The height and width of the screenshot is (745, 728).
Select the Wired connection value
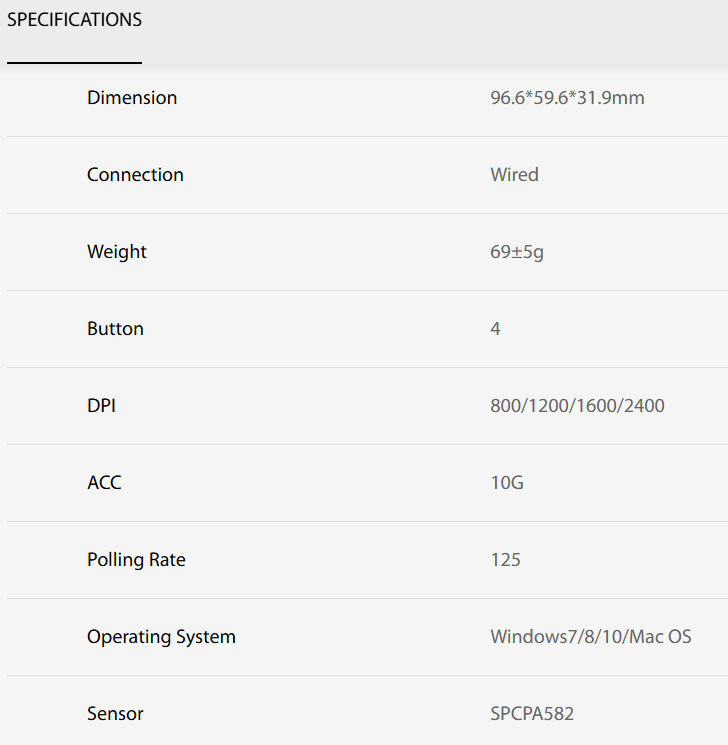(x=514, y=175)
